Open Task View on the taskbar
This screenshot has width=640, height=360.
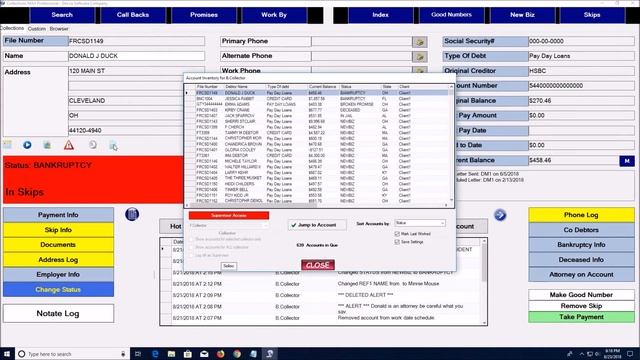(x=138, y=354)
